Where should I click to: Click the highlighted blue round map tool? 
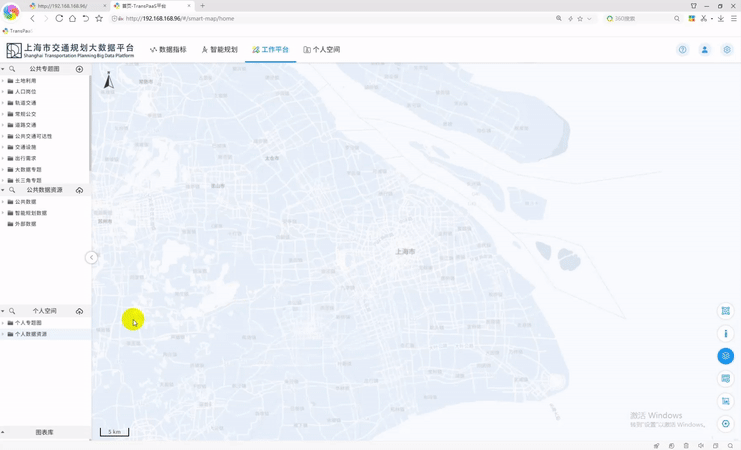pos(725,356)
